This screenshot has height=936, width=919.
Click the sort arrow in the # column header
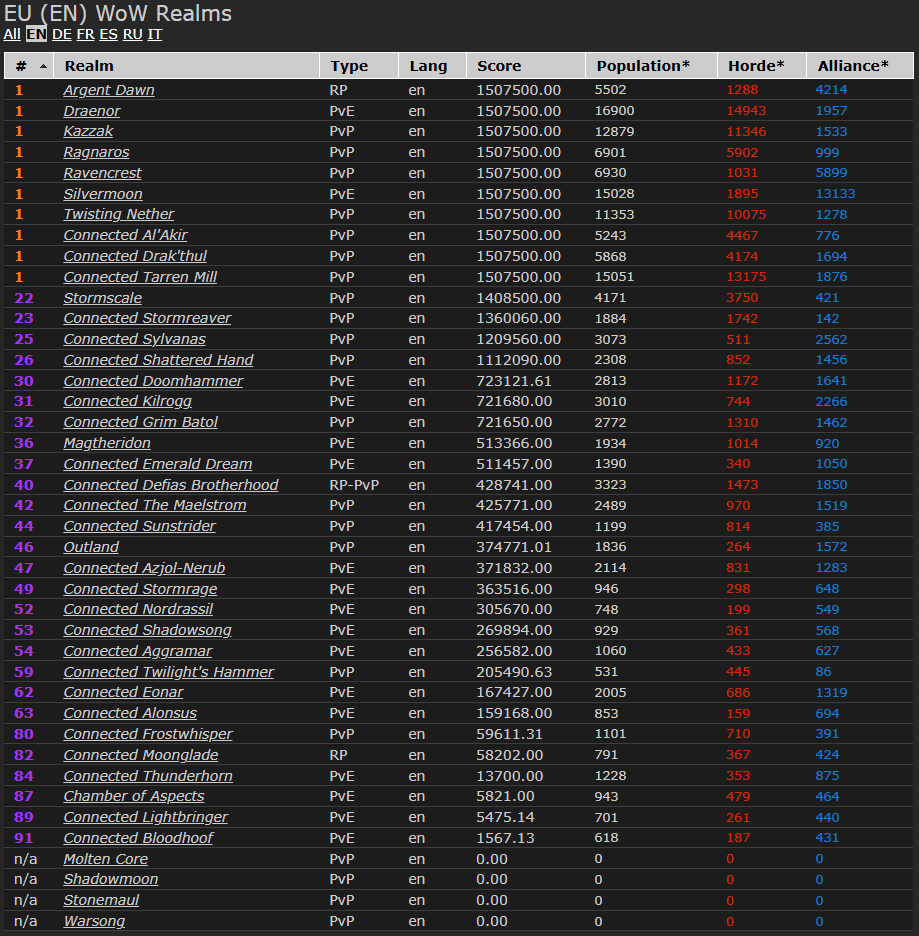43,66
